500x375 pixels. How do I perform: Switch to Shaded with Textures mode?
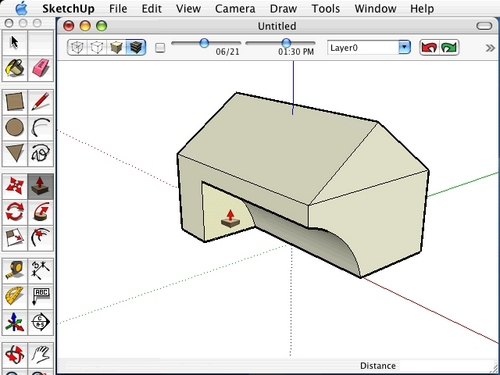click(x=136, y=48)
